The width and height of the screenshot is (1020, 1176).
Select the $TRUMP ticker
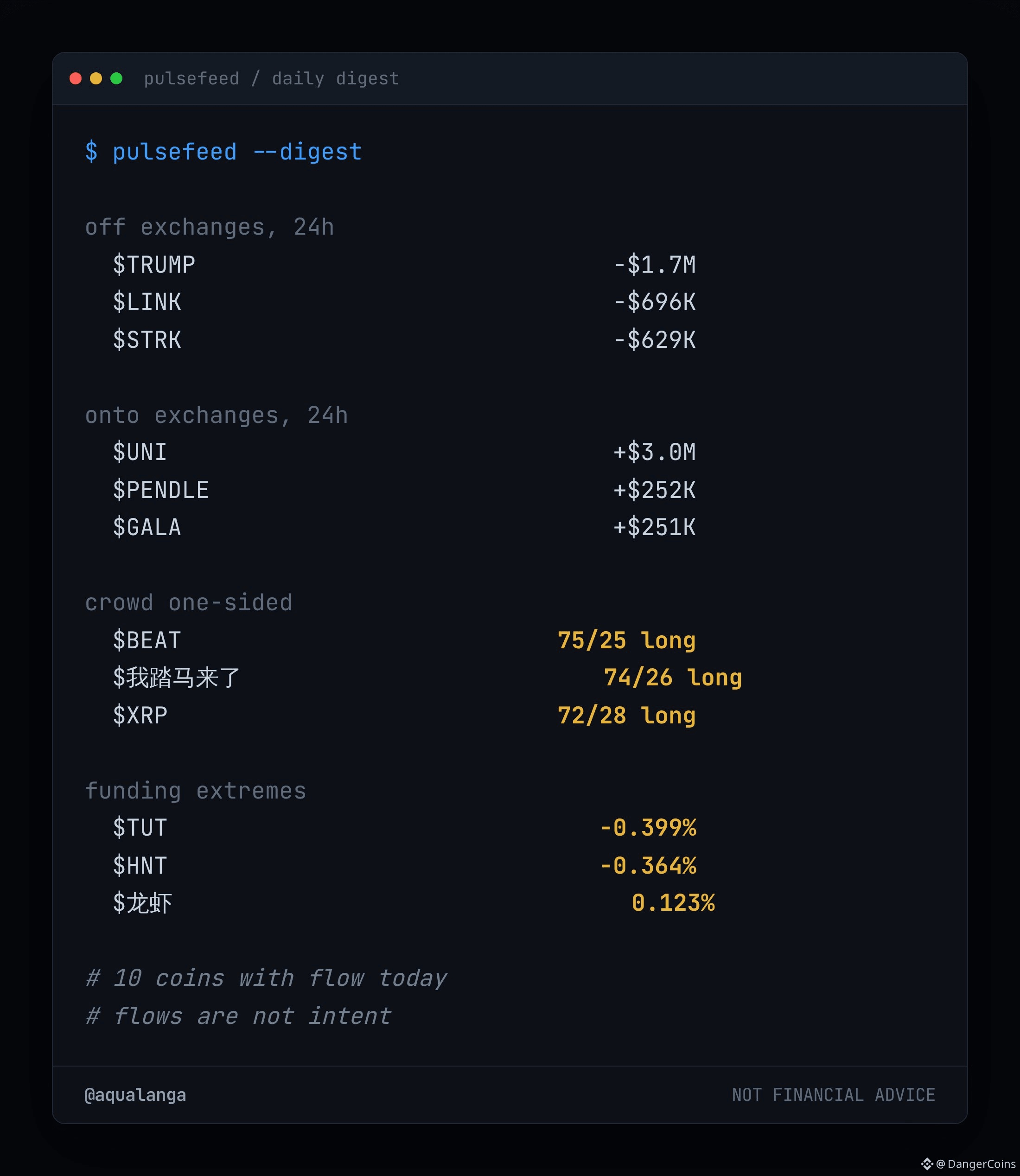(154, 265)
